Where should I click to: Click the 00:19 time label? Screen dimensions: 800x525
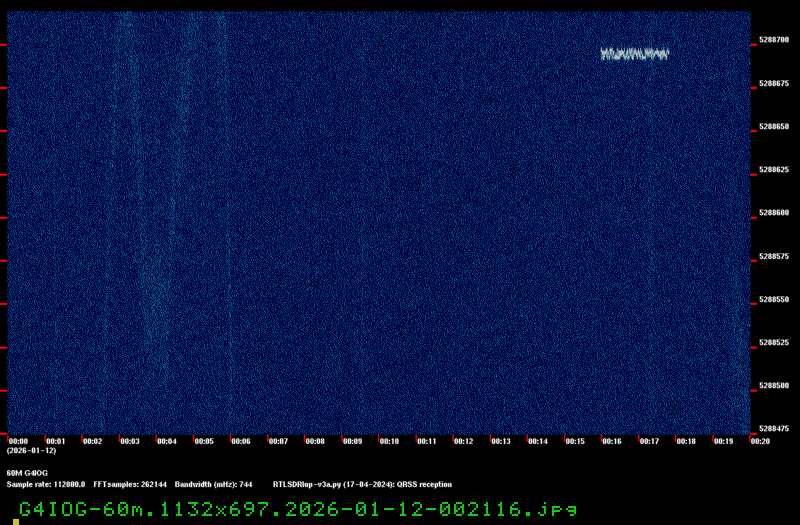point(723,441)
